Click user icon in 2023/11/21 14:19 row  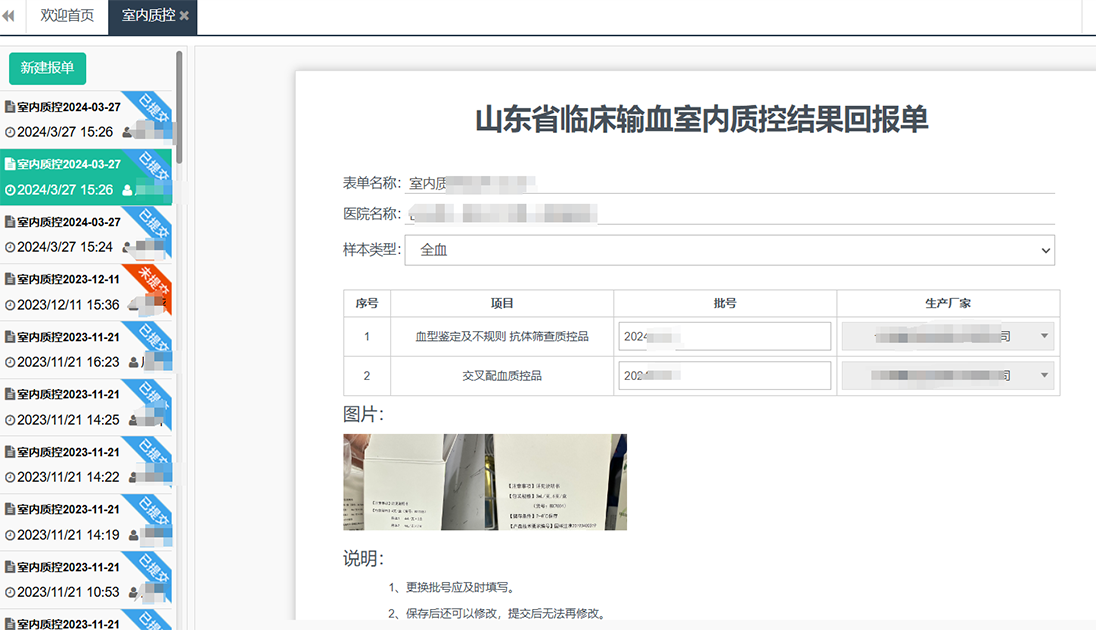[134, 536]
